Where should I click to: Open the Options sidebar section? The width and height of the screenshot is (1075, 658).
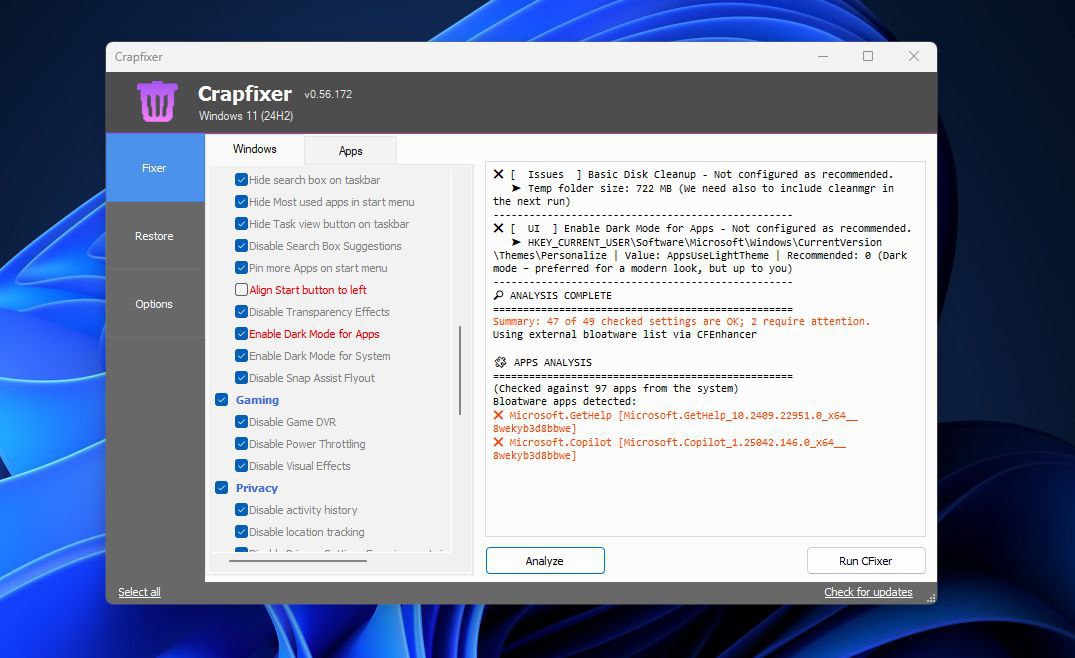point(154,303)
